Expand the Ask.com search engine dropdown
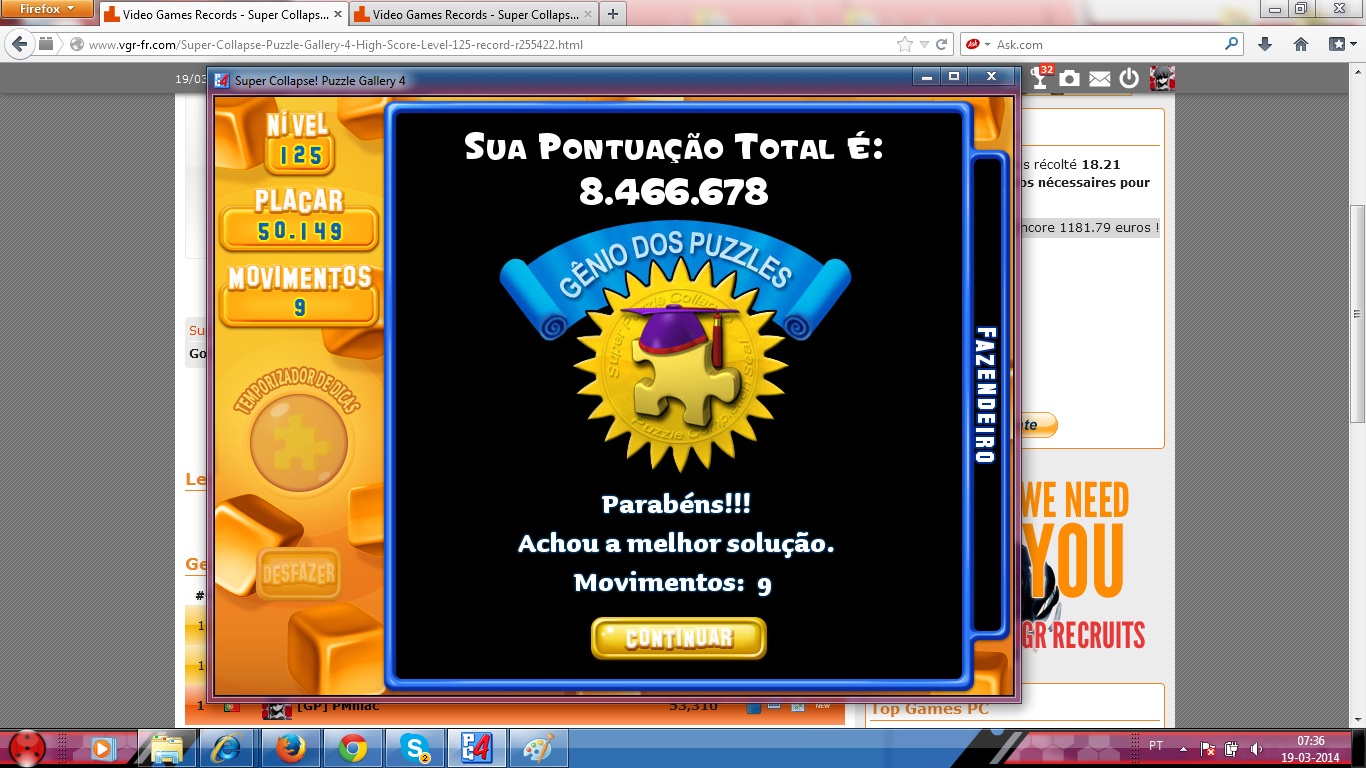The width and height of the screenshot is (1366, 768). coord(988,45)
